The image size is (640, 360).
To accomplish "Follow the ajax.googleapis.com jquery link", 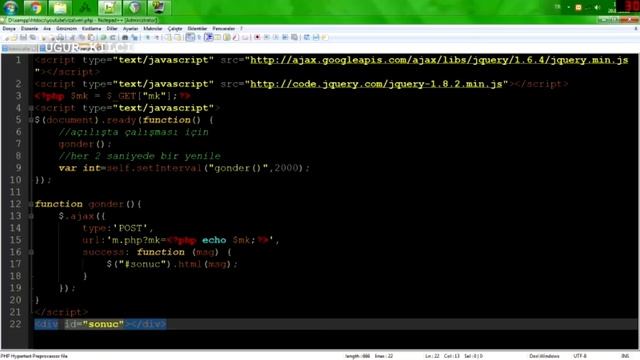I will point(439,60).
